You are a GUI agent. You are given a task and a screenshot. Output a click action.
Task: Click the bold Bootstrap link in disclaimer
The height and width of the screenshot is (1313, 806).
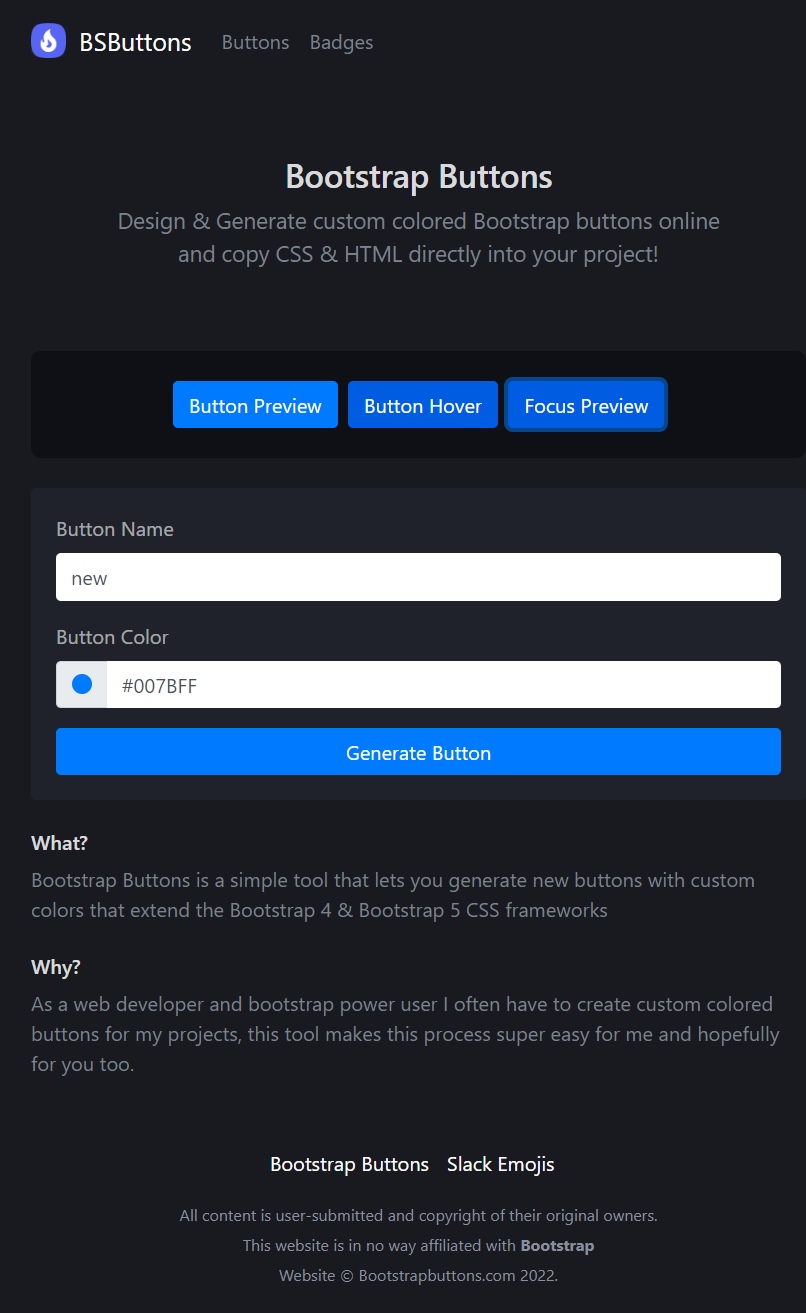[x=557, y=1246]
